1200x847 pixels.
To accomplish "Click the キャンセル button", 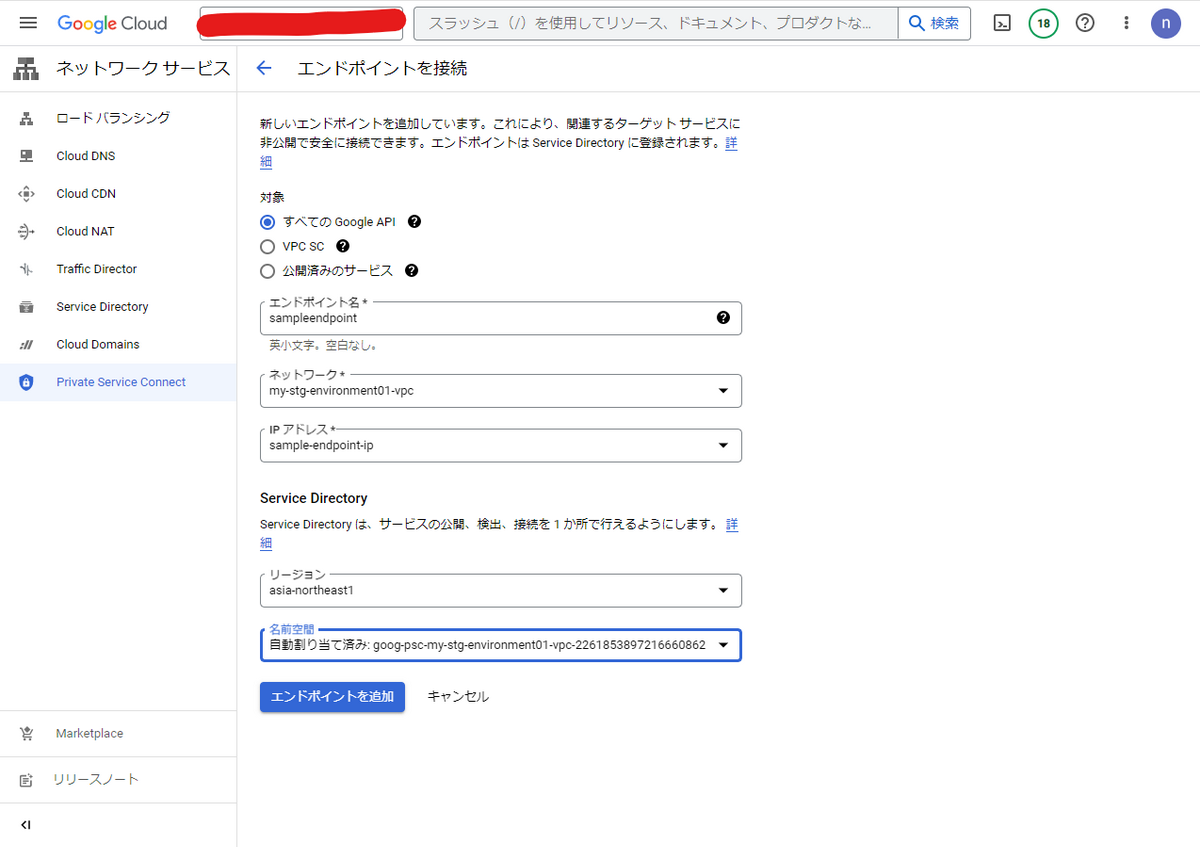I will click(x=458, y=697).
